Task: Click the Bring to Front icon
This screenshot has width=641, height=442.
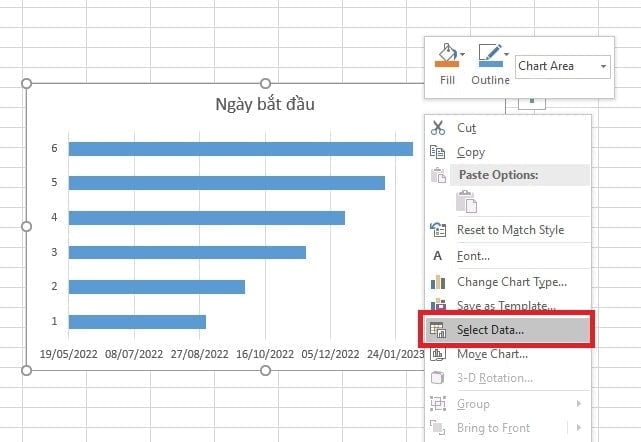Action: pos(437,428)
